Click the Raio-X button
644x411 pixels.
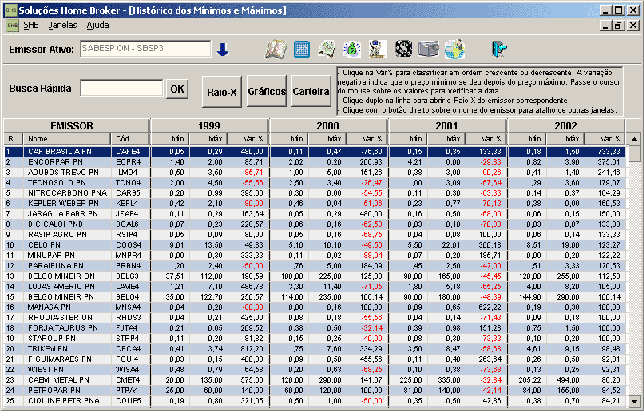point(222,92)
